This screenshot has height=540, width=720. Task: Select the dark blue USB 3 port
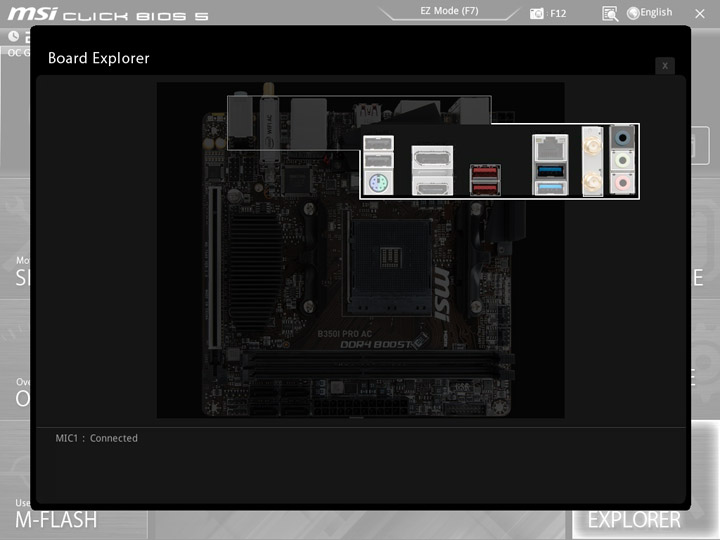click(550, 171)
